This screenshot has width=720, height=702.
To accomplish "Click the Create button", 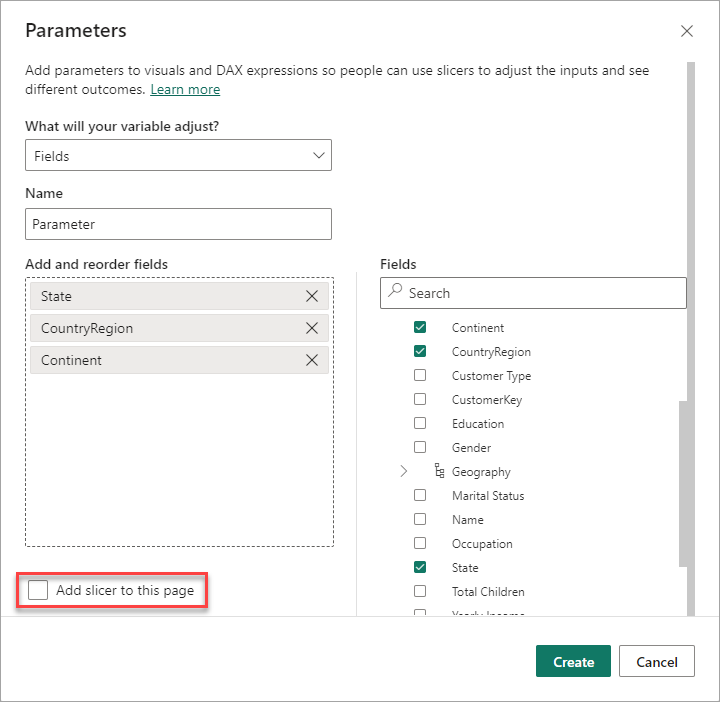I will coord(573,661).
